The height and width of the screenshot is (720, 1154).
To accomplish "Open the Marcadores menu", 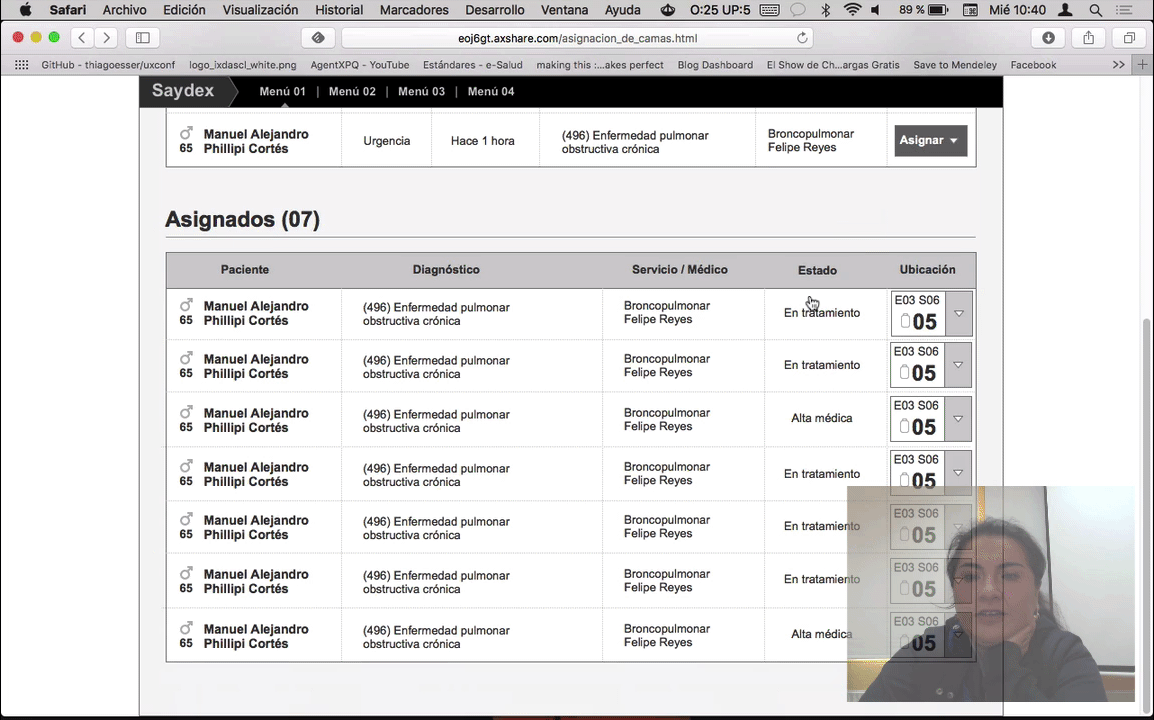I will [414, 10].
